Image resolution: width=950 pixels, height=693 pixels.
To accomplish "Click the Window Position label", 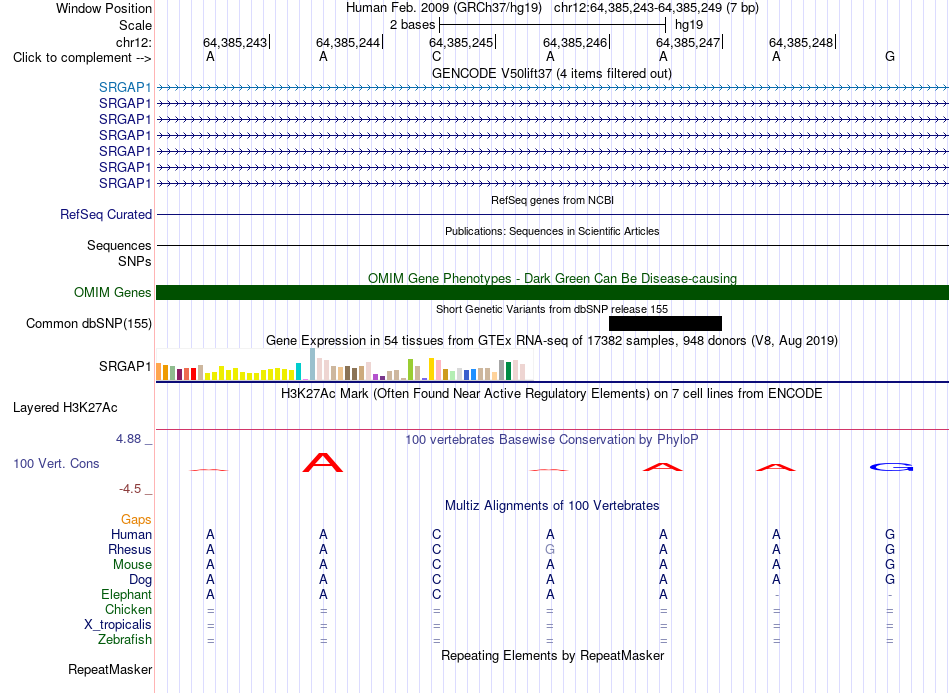I will [104, 8].
